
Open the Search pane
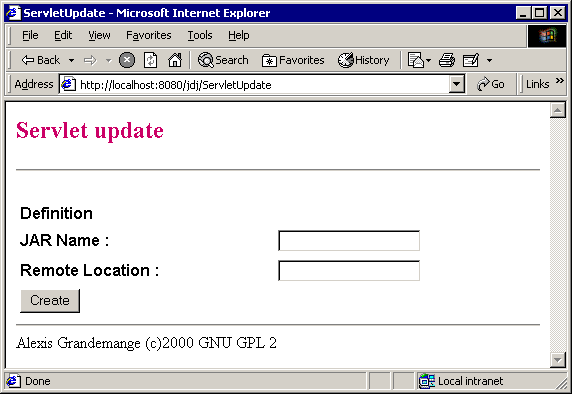click(x=223, y=60)
